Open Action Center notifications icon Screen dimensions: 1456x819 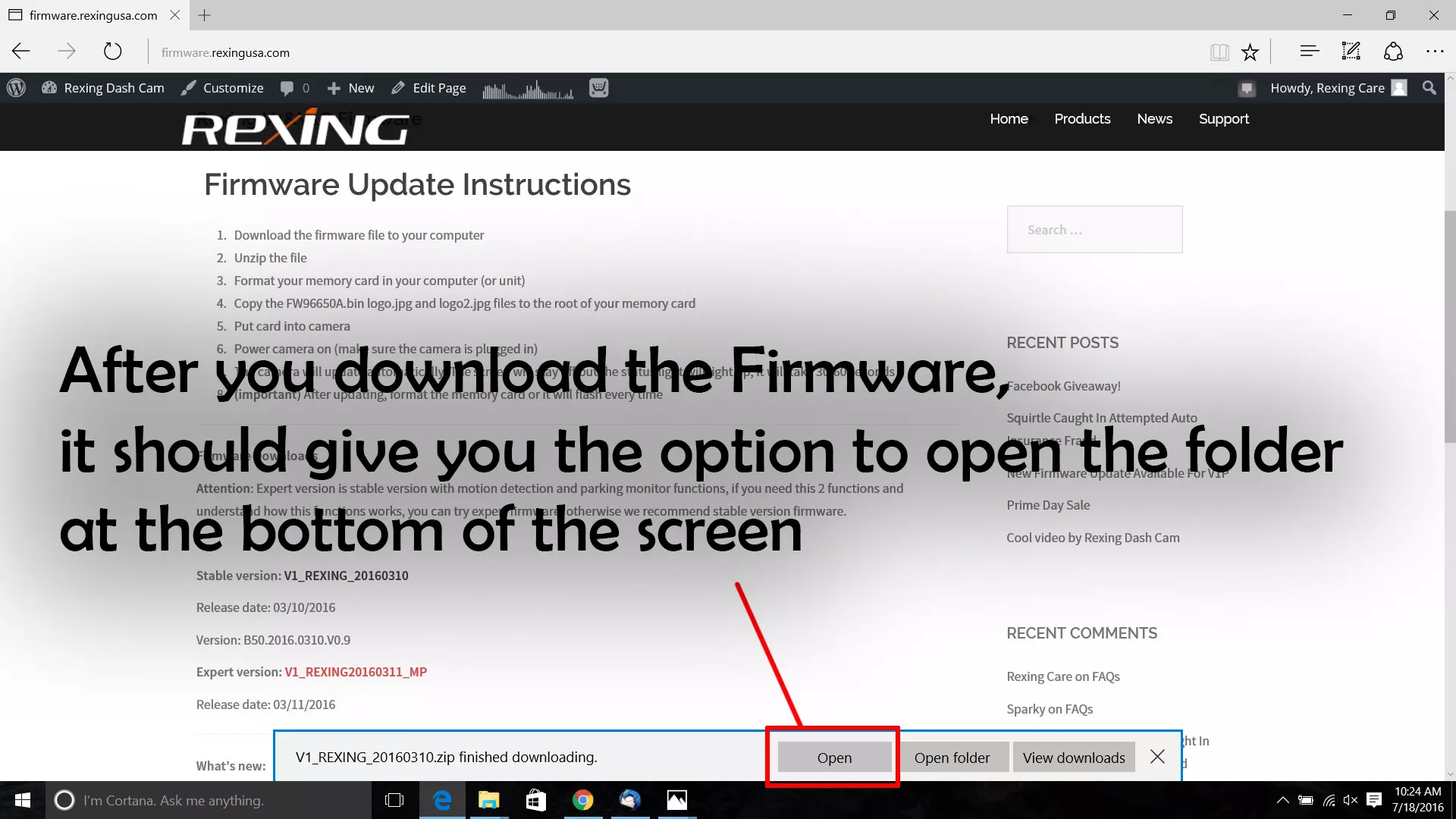click(x=1374, y=800)
